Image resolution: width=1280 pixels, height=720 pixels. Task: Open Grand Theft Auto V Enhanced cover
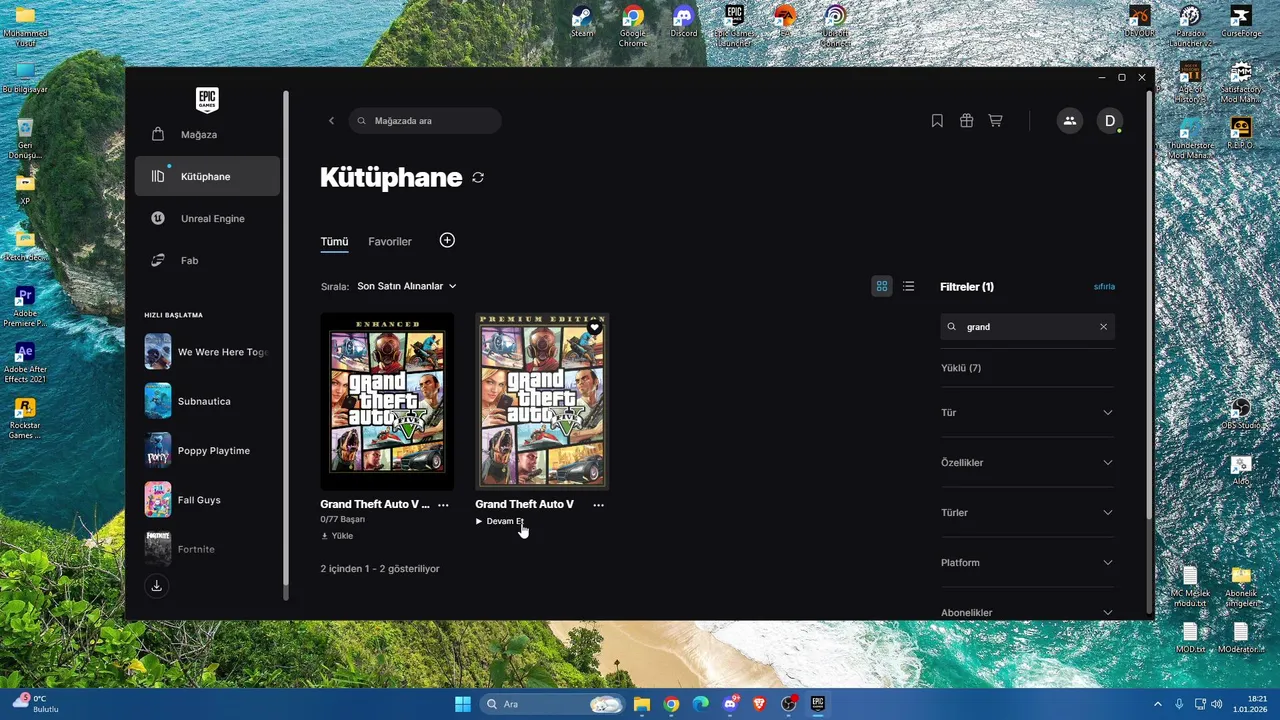[387, 402]
